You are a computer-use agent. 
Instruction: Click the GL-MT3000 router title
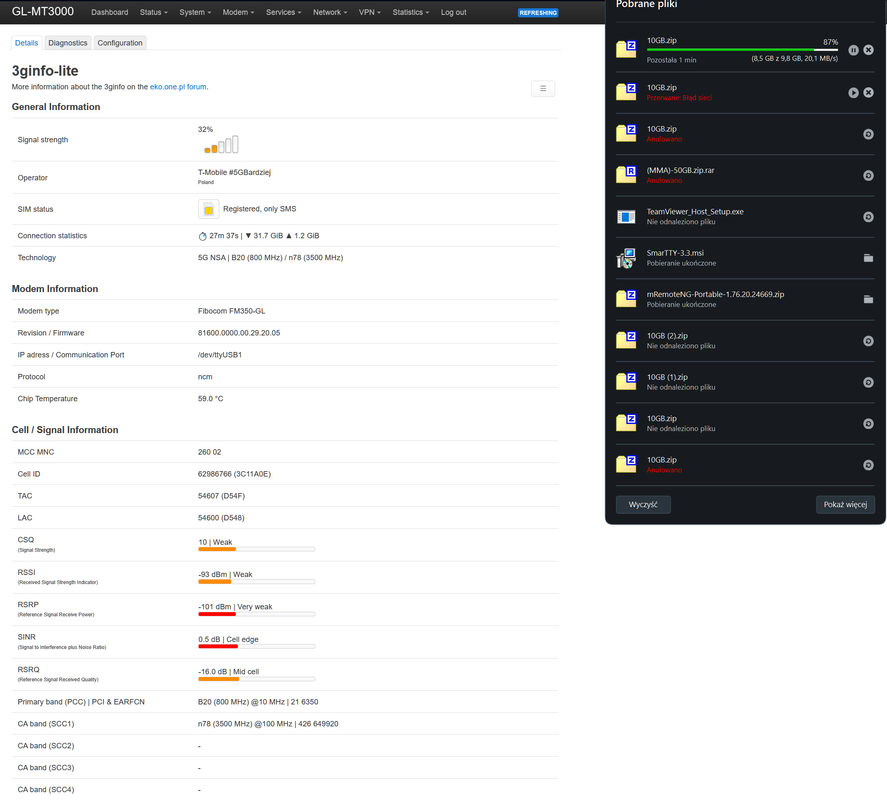[42, 12]
